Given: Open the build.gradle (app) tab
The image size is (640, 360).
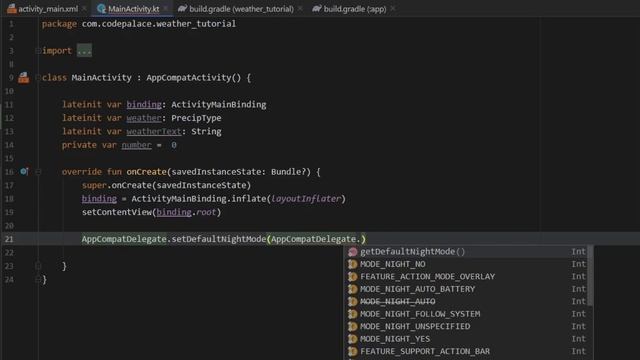Looking at the screenshot, I should pos(354,9).
